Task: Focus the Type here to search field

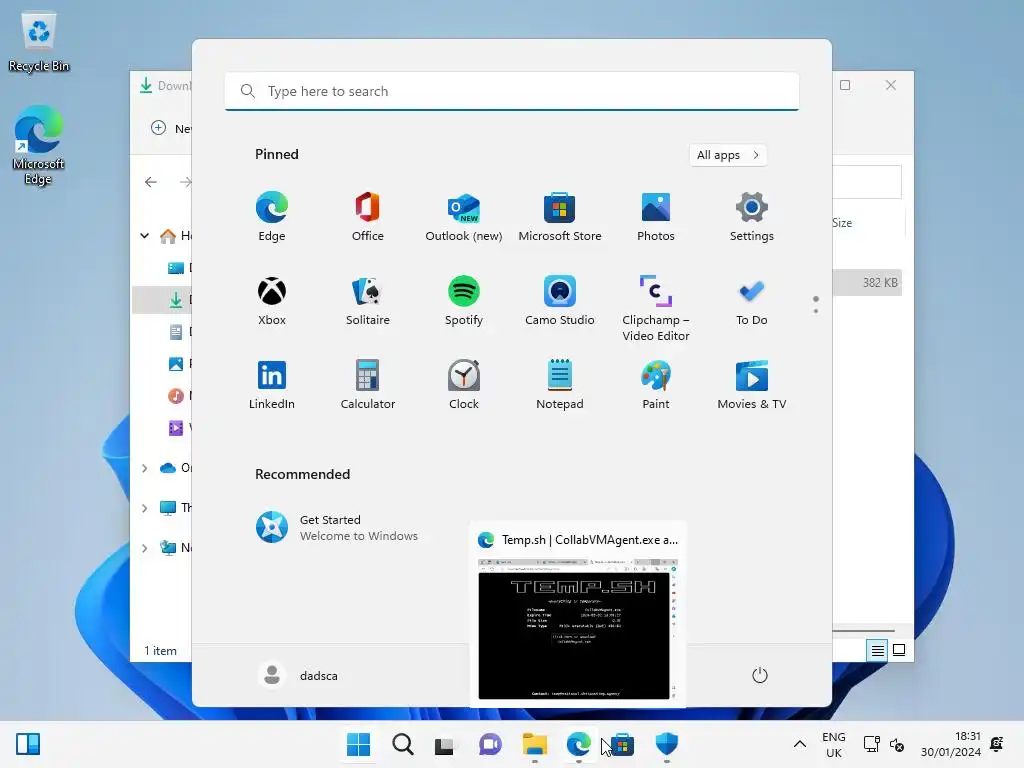Action: coord(511,91)
